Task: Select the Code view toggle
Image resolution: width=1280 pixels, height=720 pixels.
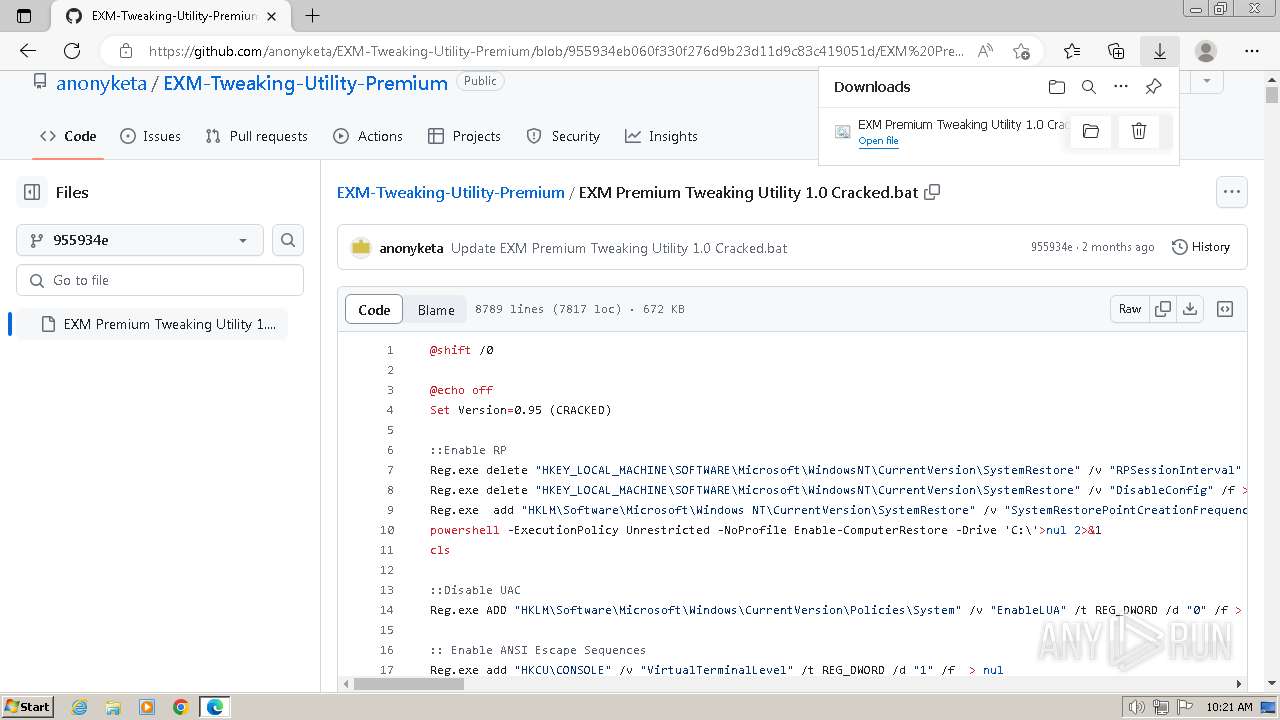Action: tap(374, 310)
